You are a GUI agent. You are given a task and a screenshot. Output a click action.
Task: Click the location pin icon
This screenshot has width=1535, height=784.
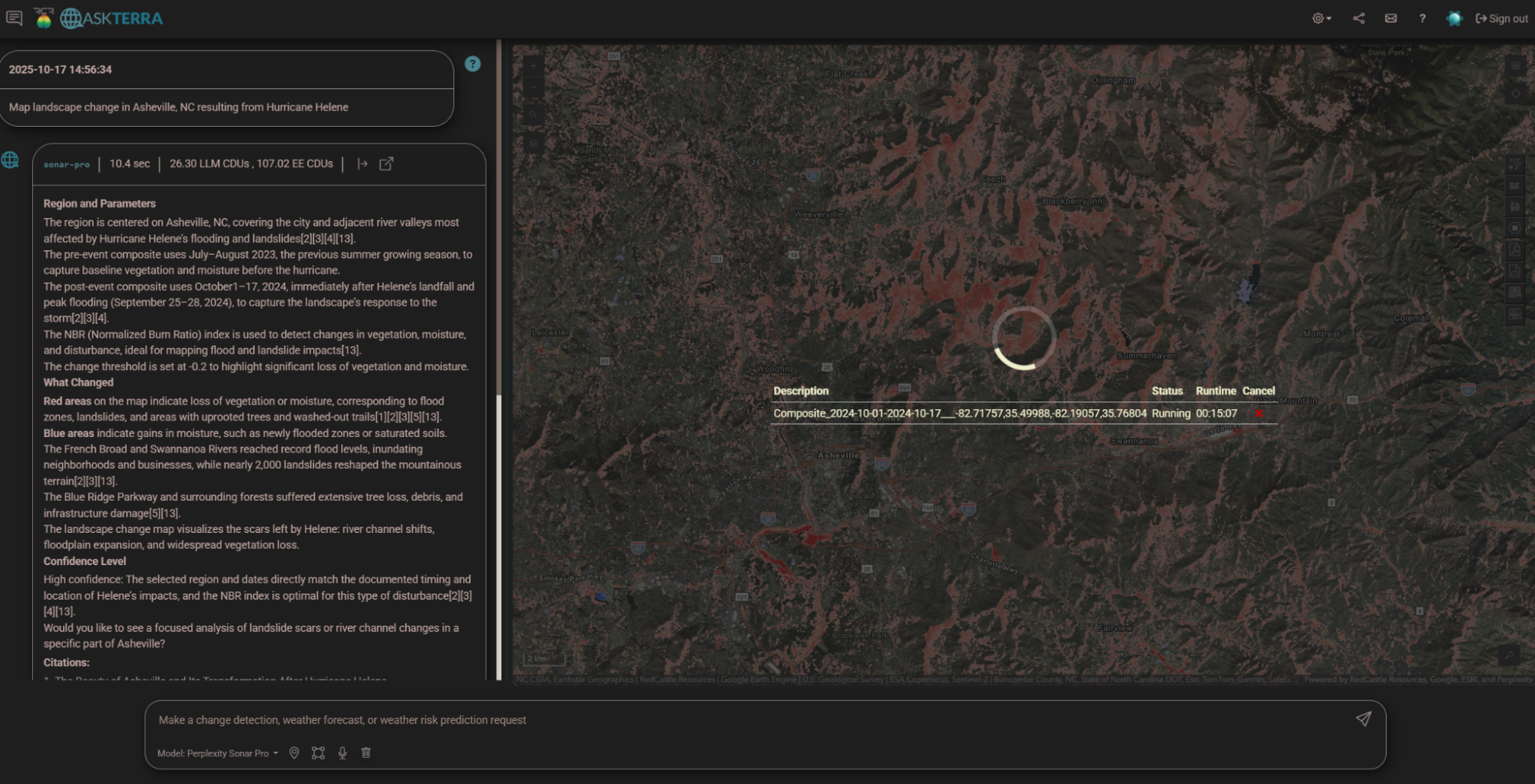[x=294, y=753]
